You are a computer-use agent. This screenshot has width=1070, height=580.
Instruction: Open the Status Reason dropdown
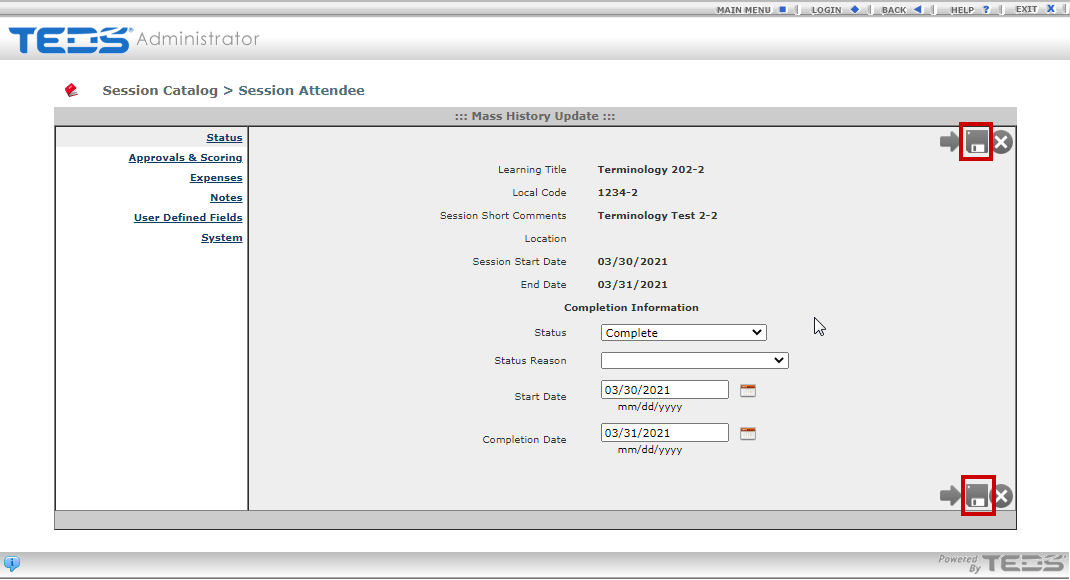pyautogui.click(x=694, y=360)
